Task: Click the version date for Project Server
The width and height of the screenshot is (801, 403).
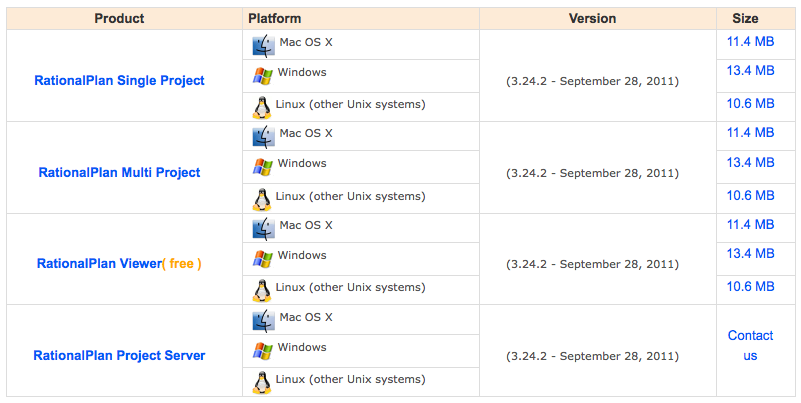Action: [x=593, y=357]
